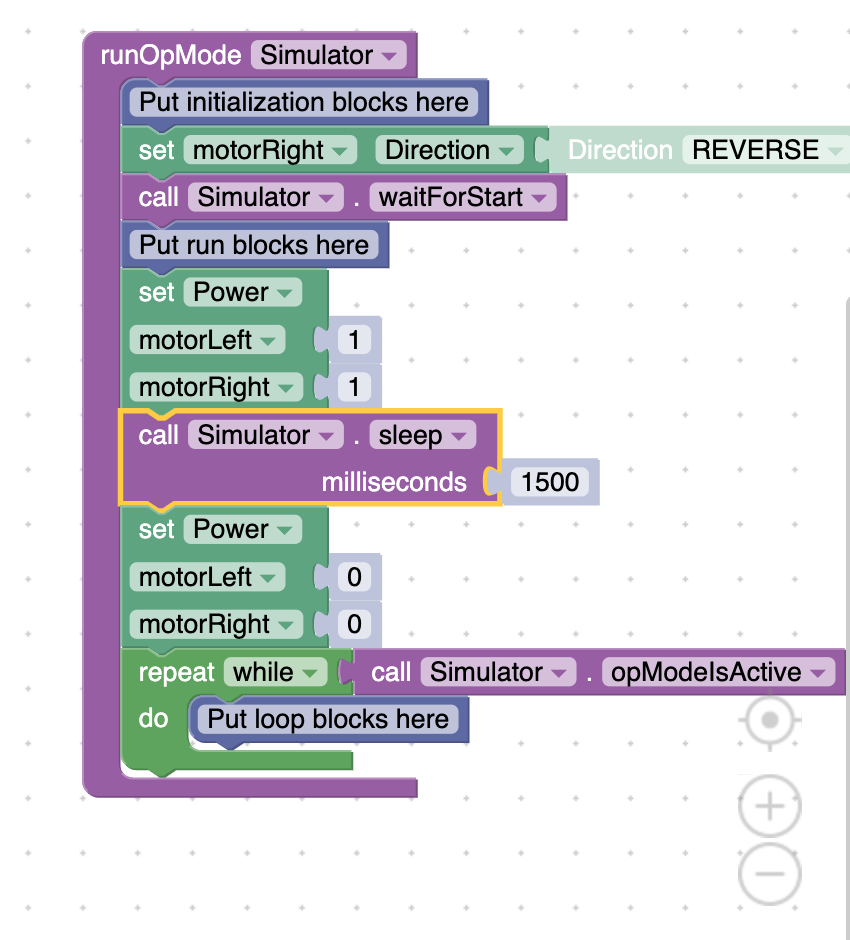The width and height of the screenshot is (850, 940).
Task: Expand the Direction property dropdown after motorRight
Action: [449, 150]
